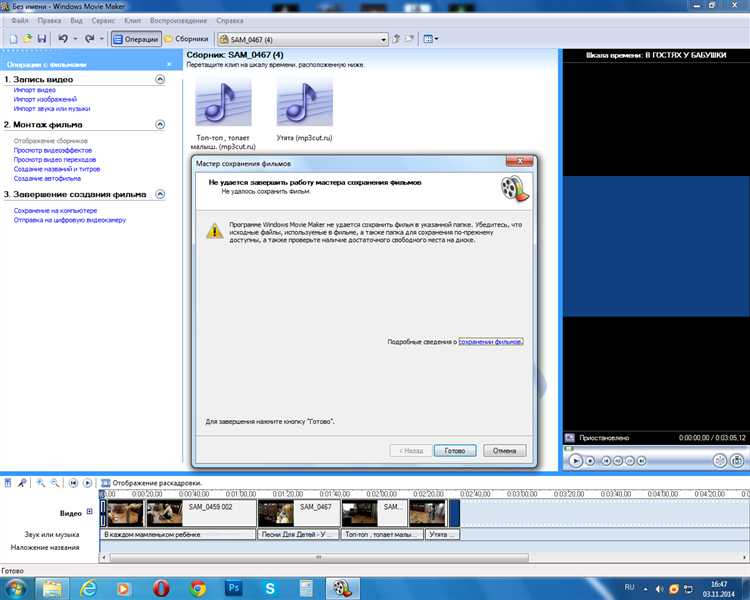Click the сохранении фильмов help link in dialog
750x600 pixels.
[x=490, y=342]
